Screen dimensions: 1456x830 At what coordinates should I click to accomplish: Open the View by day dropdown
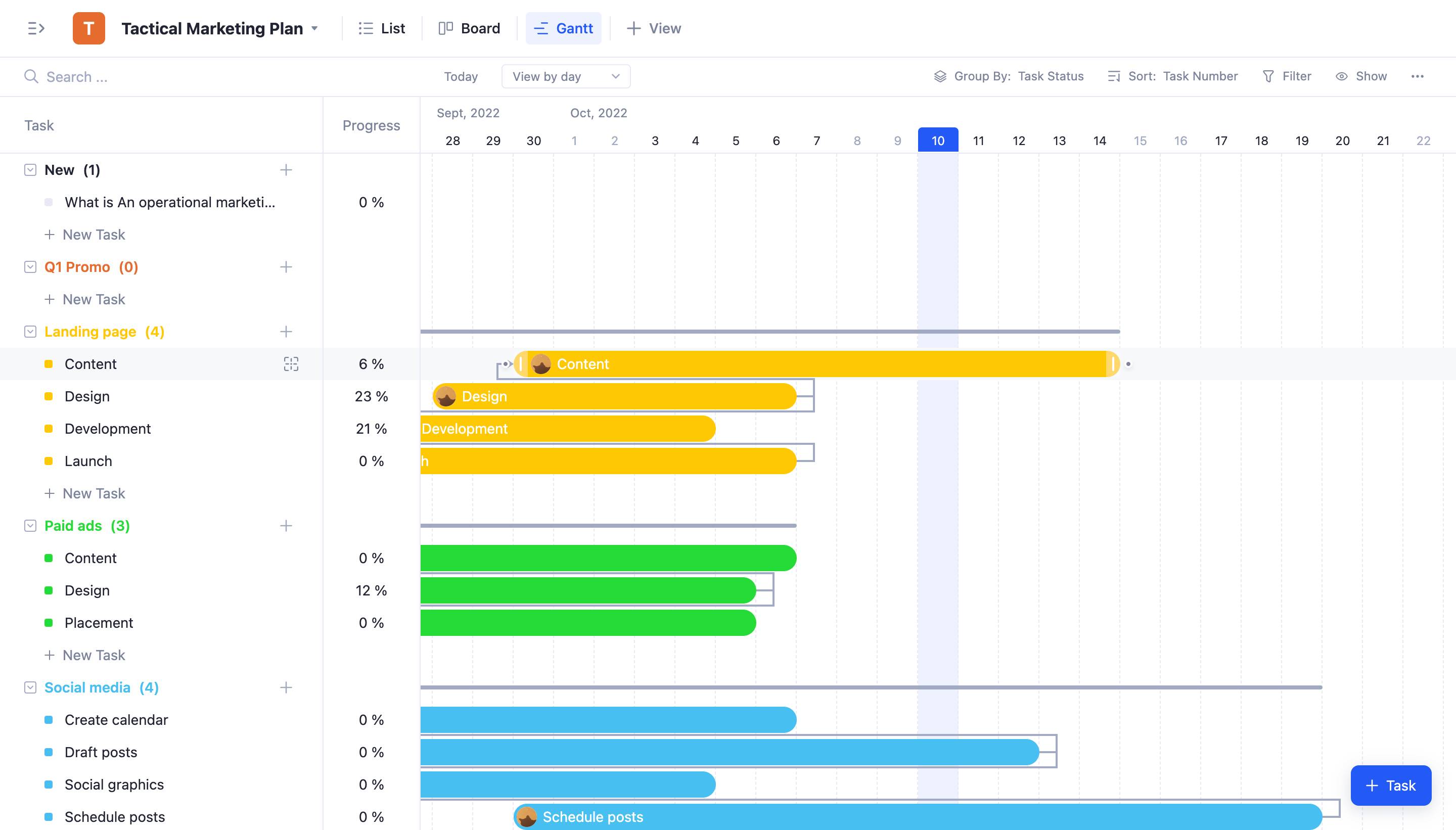coord(566,76)
